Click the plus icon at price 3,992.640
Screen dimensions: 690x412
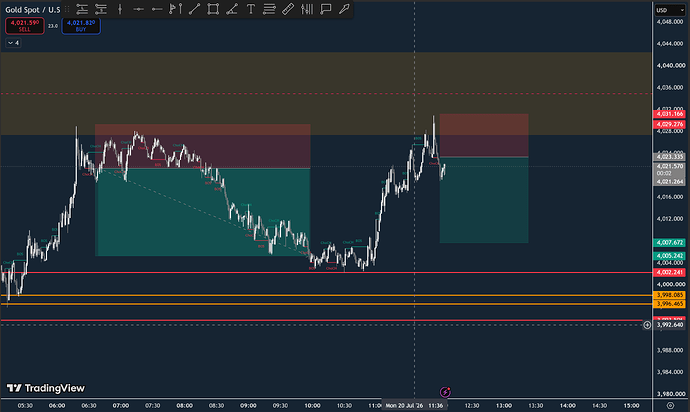pos(647,325)
